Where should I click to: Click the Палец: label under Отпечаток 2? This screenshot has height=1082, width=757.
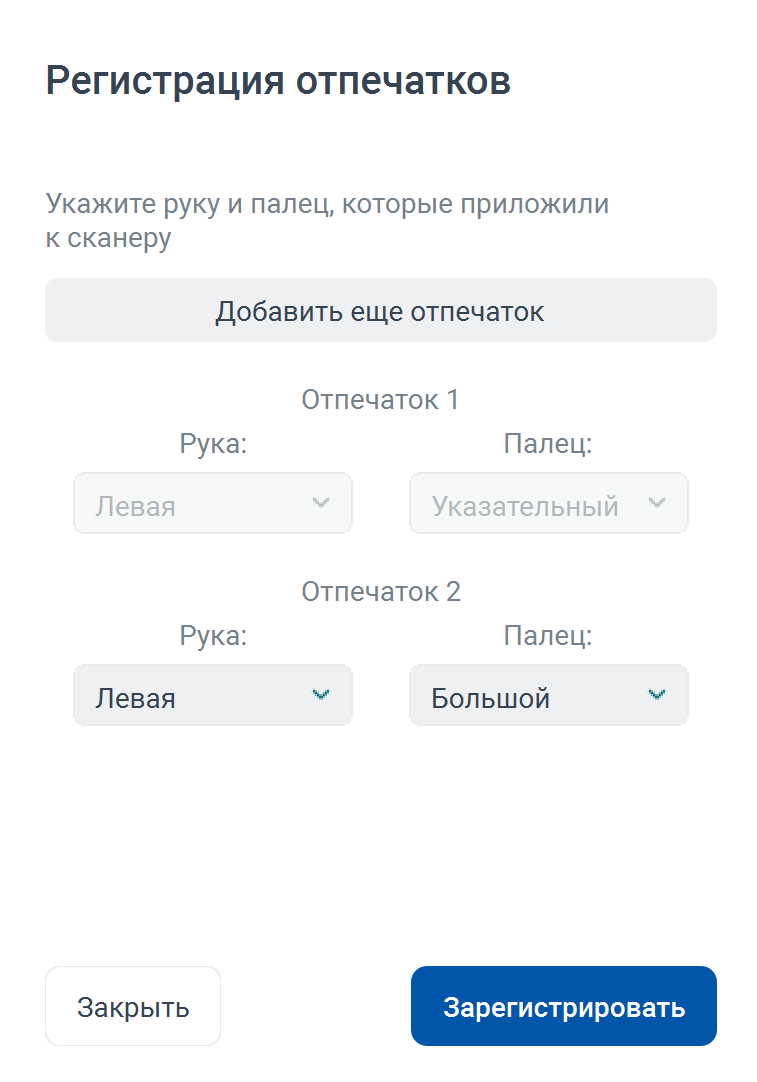click(x=548, y=636)
